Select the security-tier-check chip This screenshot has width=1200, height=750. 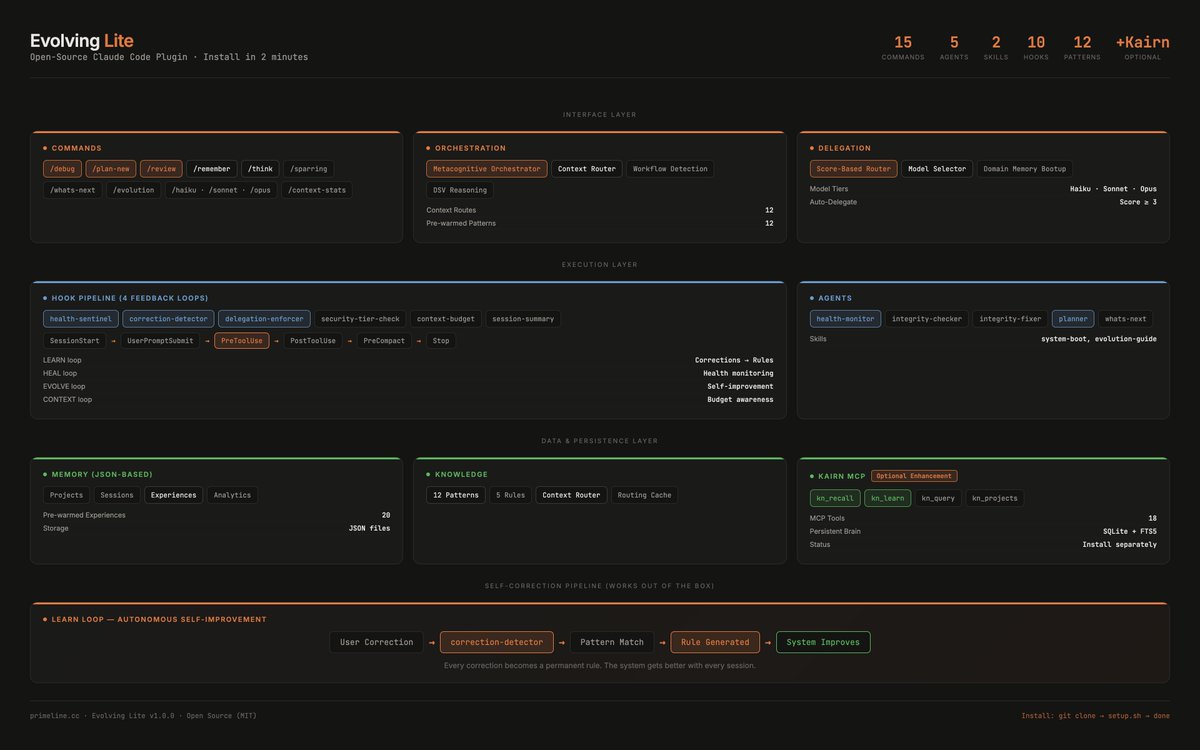(360, 319)
